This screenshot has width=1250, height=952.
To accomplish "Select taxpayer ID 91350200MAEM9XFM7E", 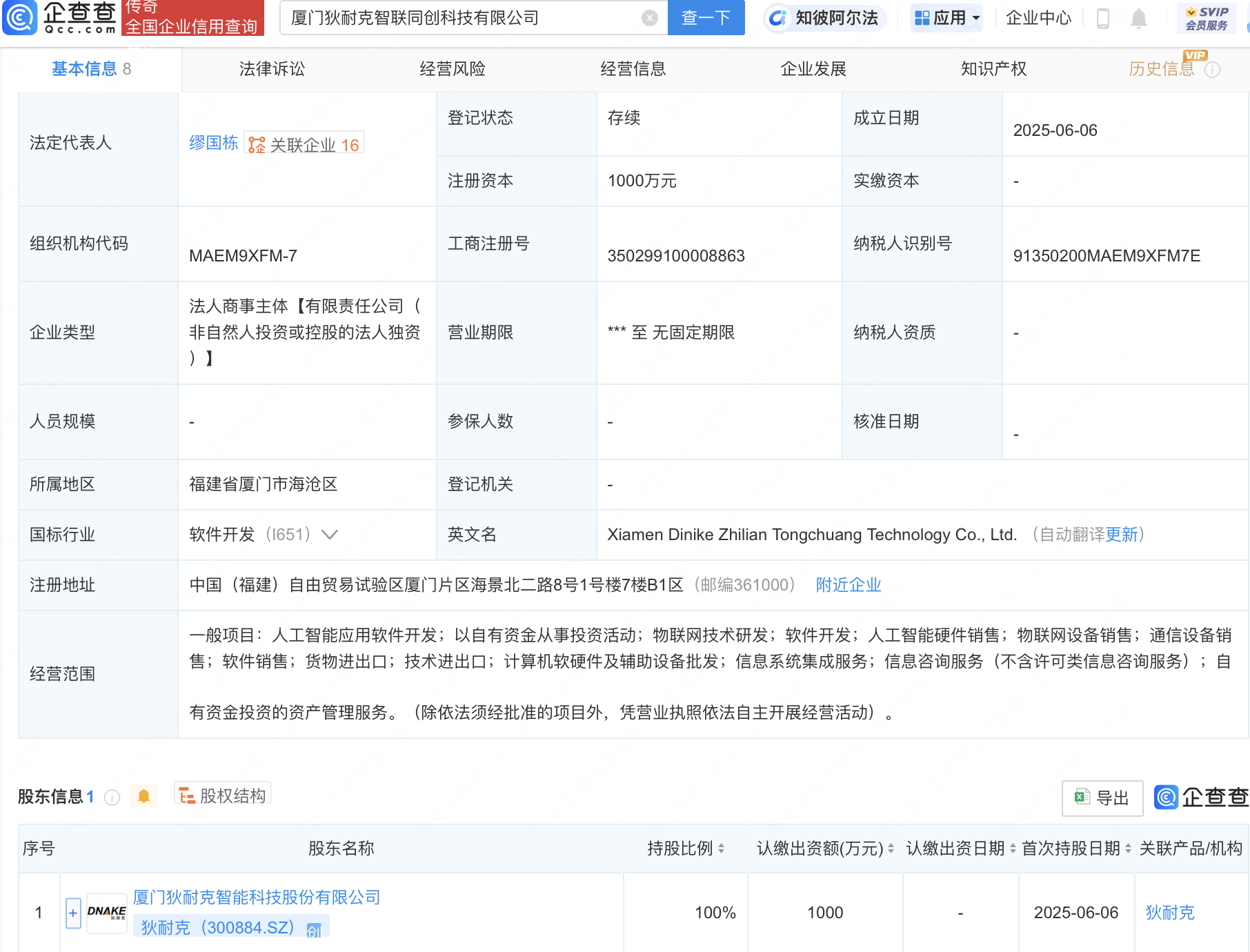I will click(x=1107, y=256).
